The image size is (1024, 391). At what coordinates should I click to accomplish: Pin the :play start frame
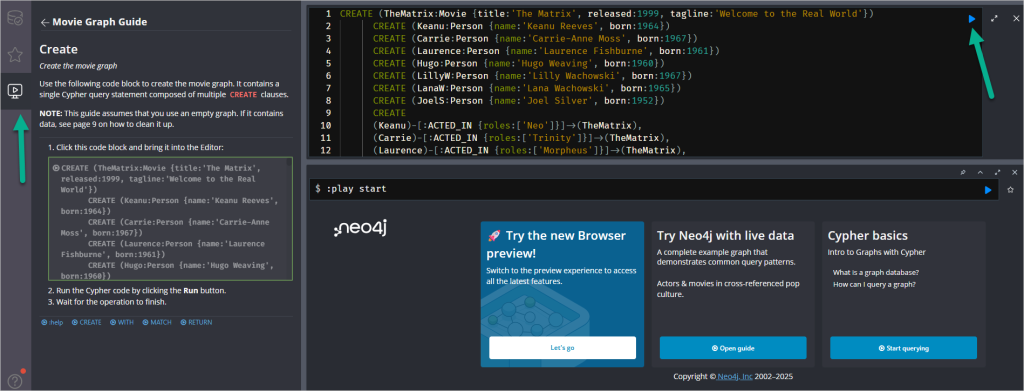[963, 172]
